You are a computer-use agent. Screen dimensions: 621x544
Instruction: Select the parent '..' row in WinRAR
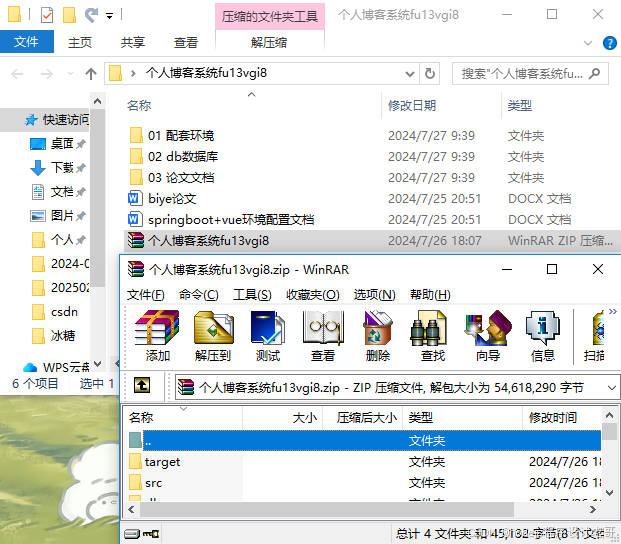coord(364,441)
